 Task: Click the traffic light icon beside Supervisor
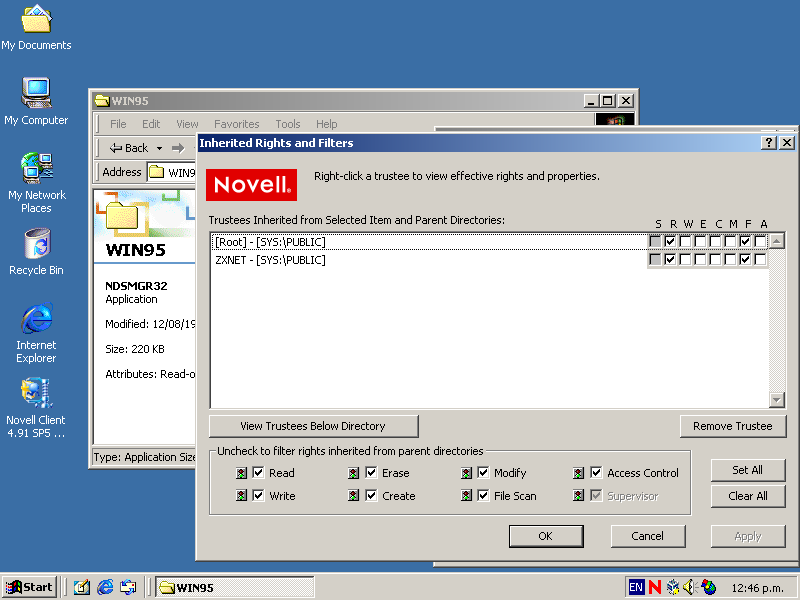[x=578, y=495]
